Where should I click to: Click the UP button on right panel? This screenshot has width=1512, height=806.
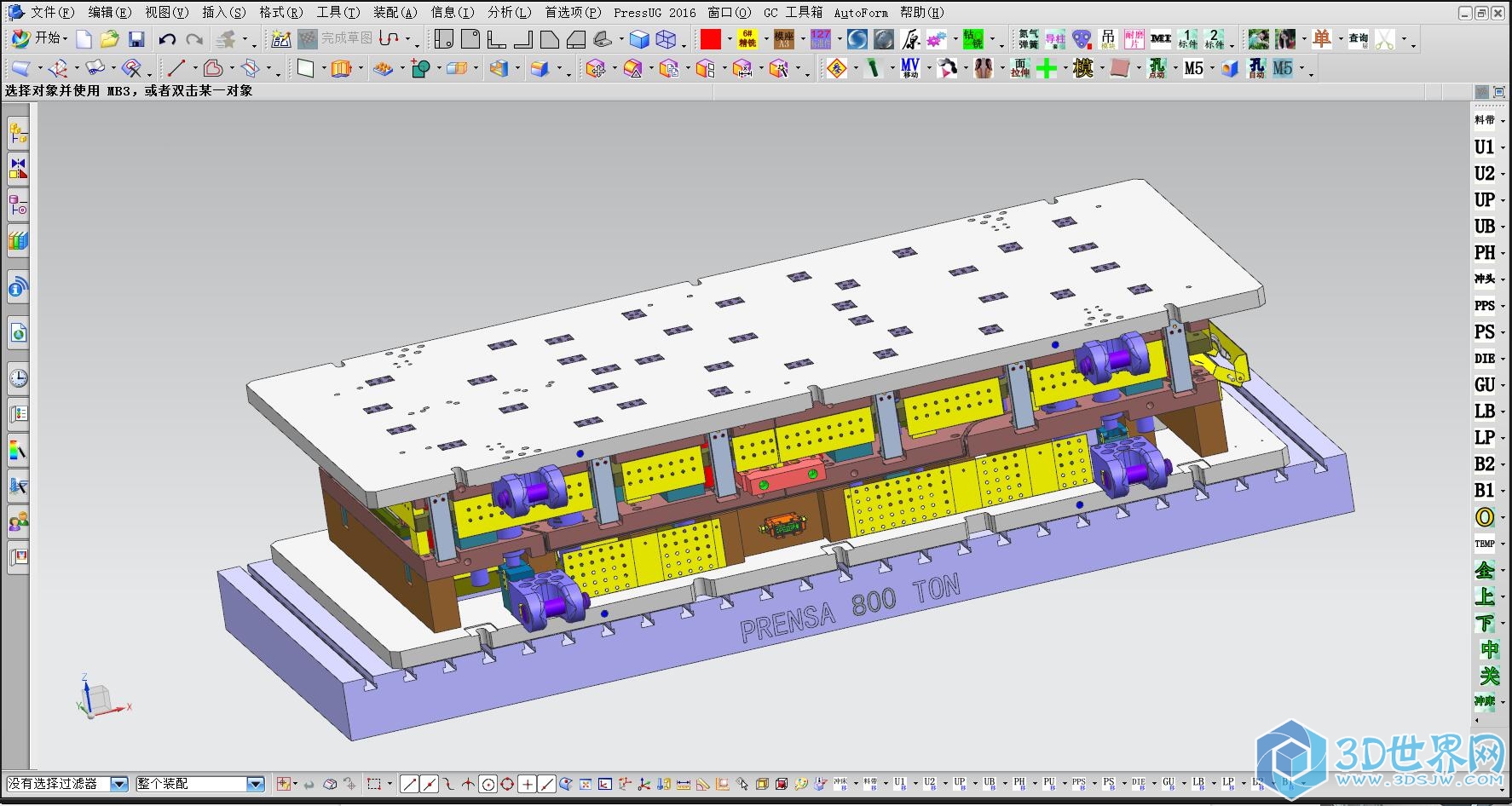point(1485,200)
